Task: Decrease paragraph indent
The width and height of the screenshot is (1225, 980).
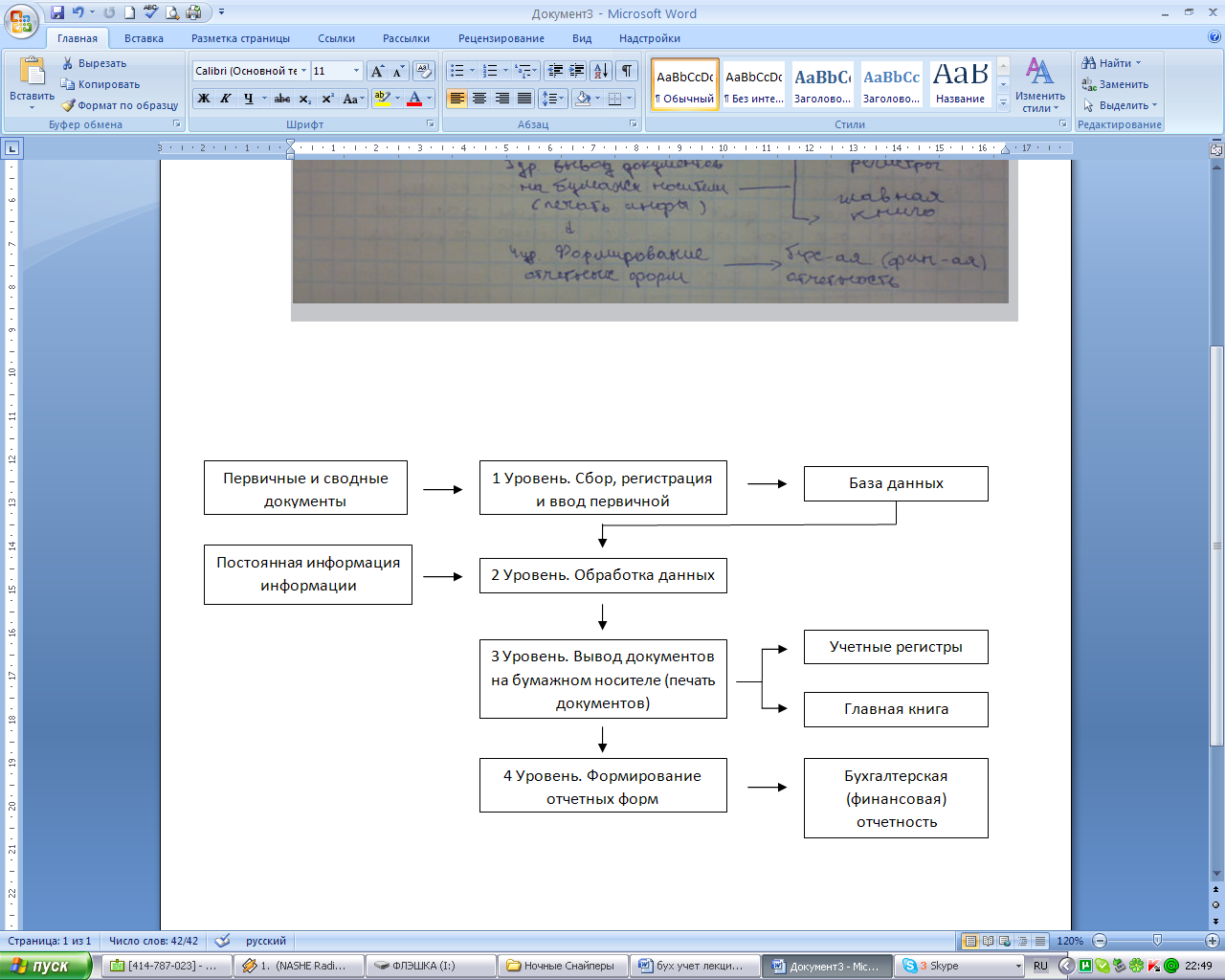Action: 555,71
